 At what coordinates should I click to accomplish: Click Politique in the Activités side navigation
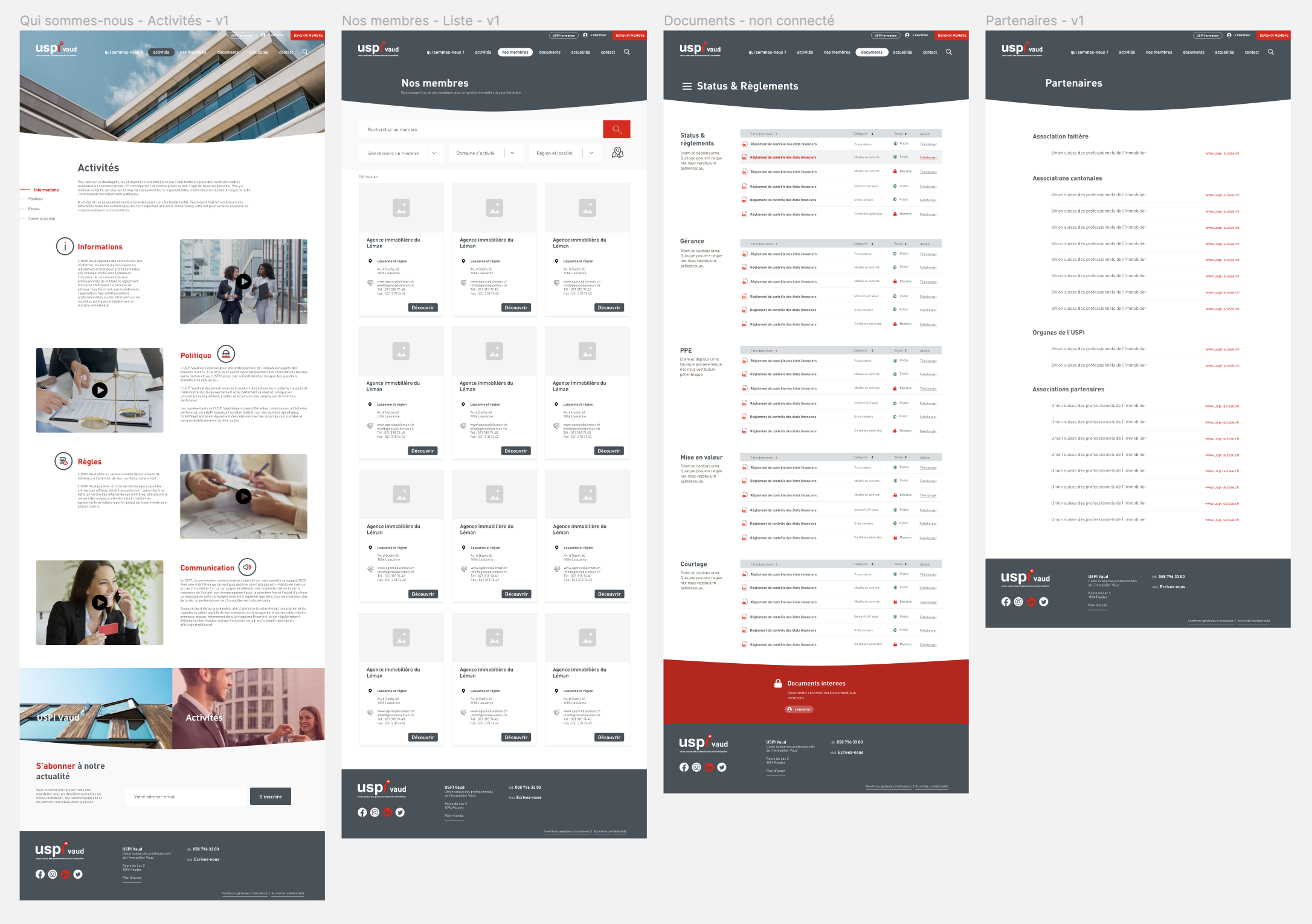click(x=36, y=199)
